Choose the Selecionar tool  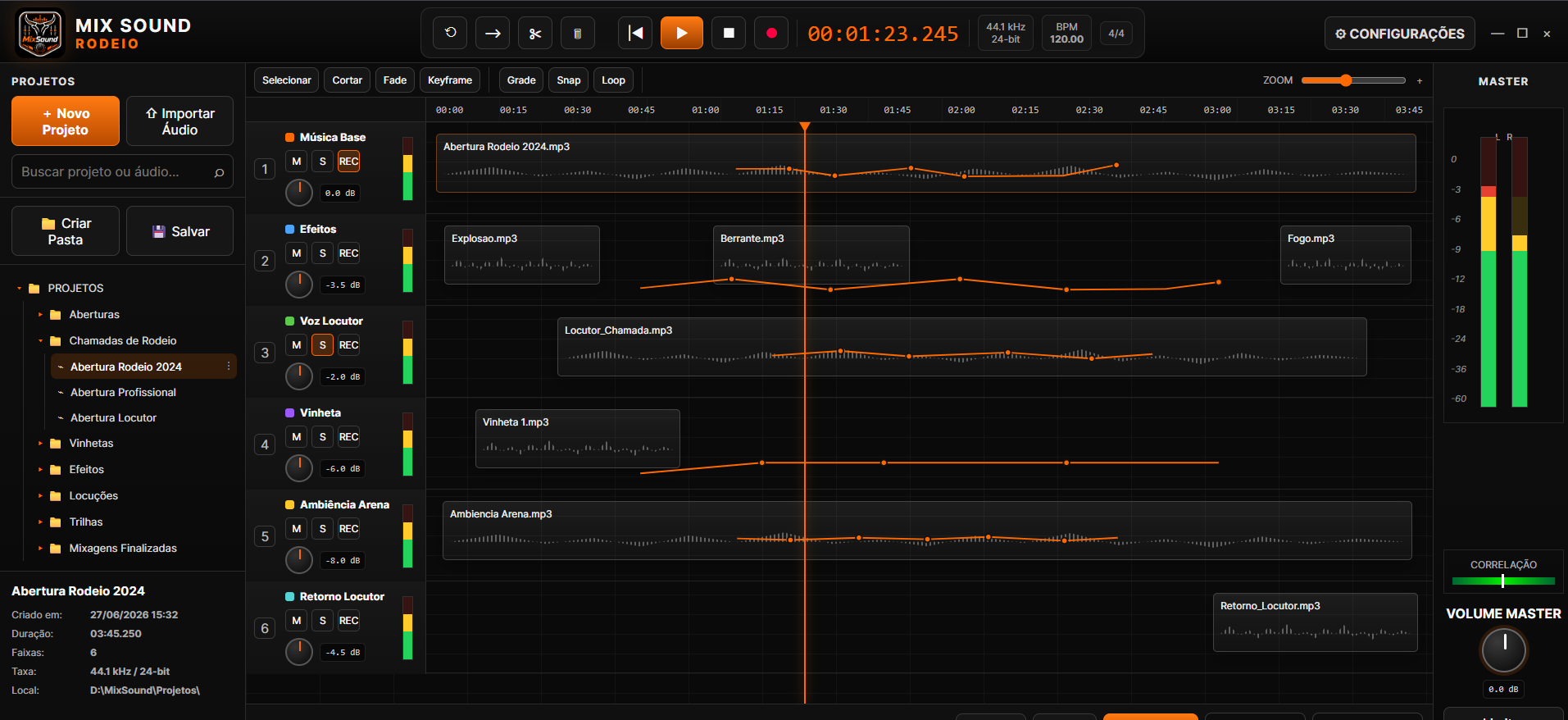287,80
